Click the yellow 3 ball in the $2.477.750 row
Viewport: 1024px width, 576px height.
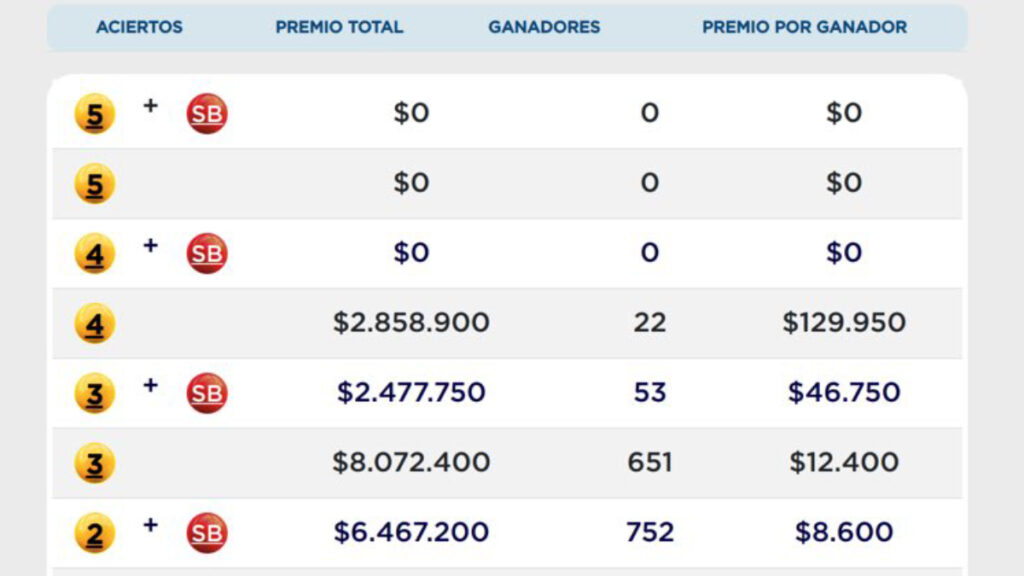(x=95, y=394)
